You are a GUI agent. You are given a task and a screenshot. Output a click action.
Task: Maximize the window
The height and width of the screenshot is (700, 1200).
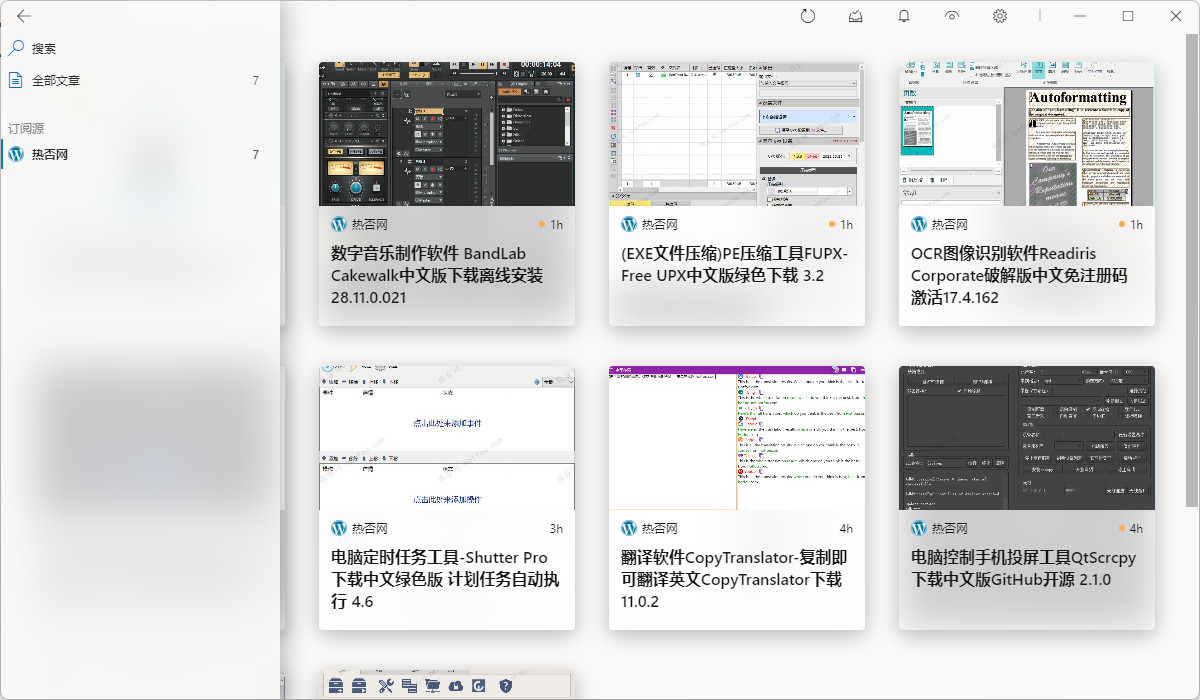(x=1128, y=16)
